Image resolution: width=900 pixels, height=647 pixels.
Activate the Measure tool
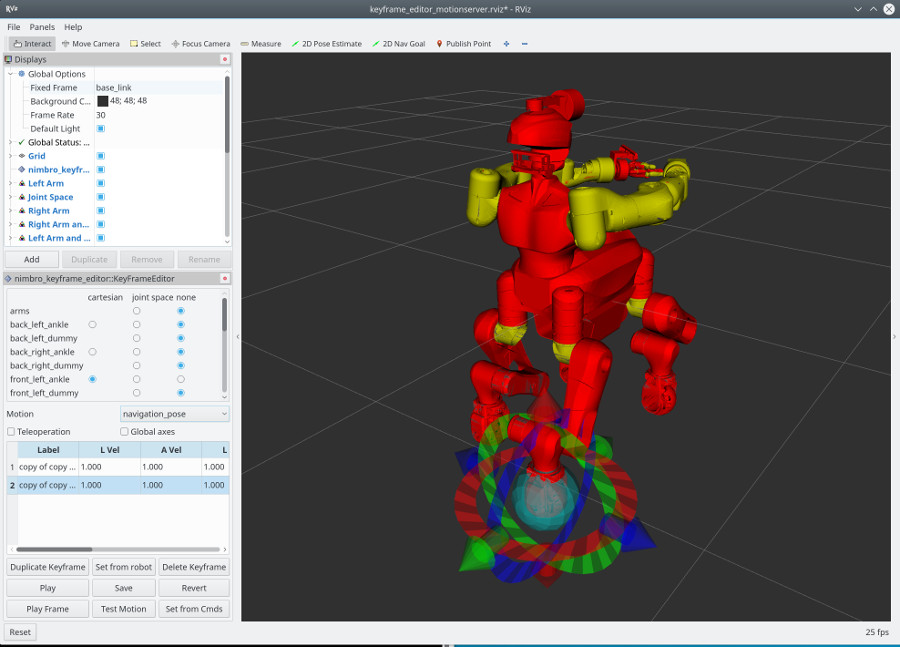point(261,44)
